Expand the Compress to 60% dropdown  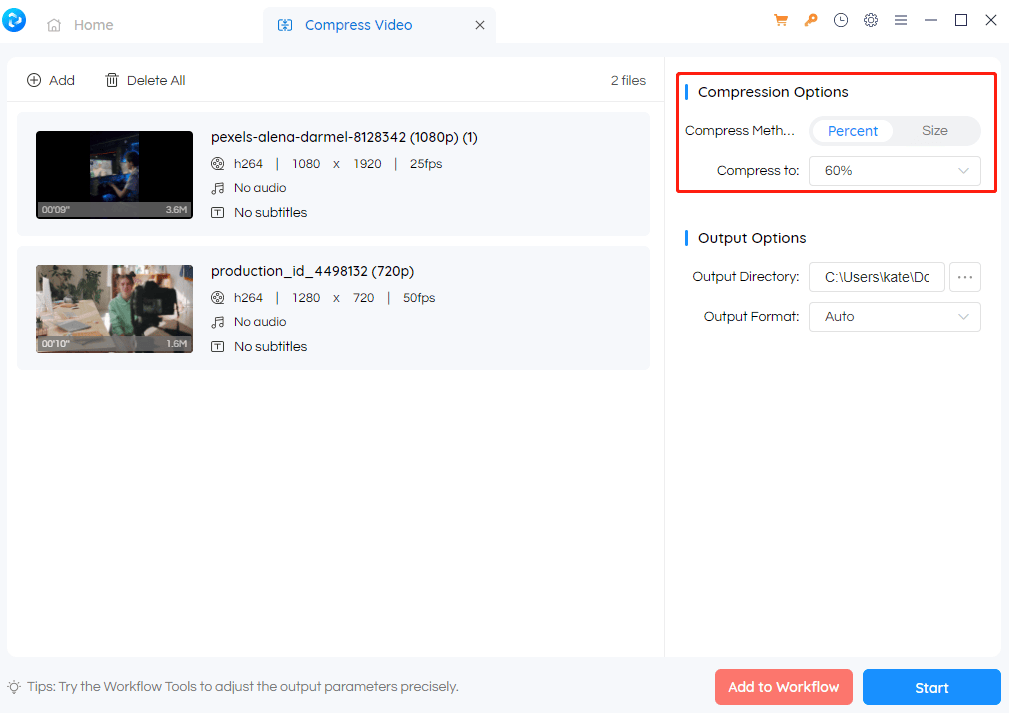click(894, 171)
